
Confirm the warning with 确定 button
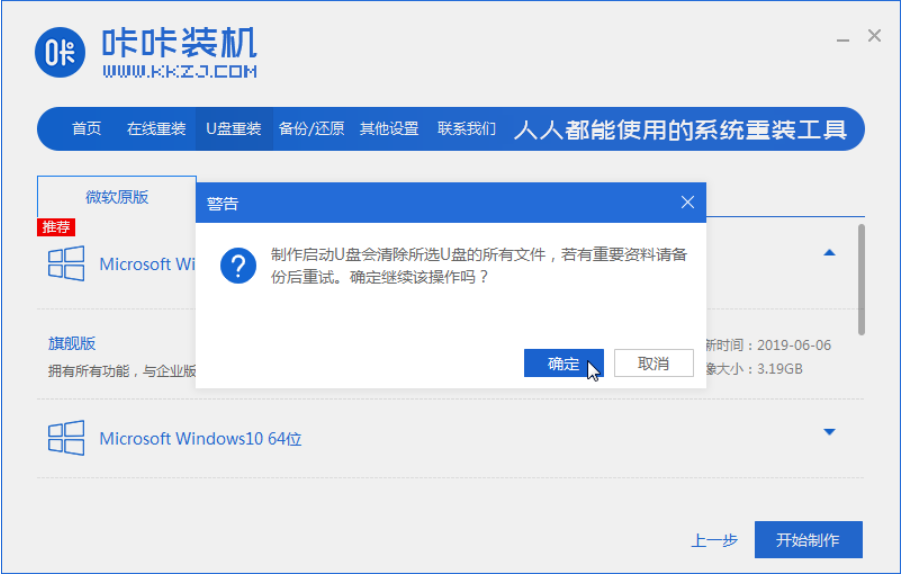[563, 364]
